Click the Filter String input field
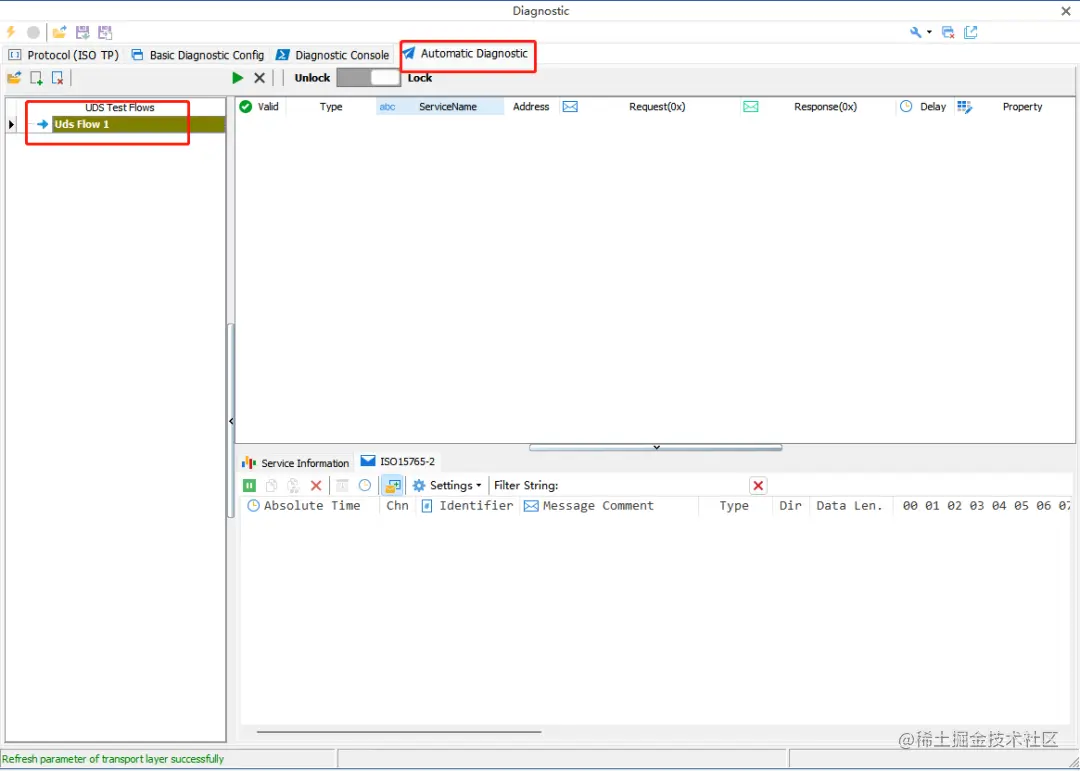The width and height of the screenshot is (1080, 771). coord(653,486)
